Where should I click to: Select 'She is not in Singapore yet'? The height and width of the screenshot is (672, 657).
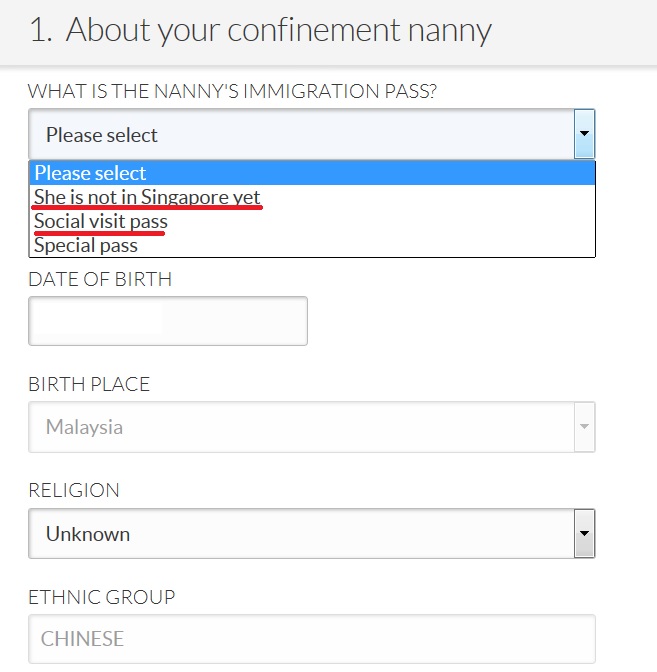point(147,196)
